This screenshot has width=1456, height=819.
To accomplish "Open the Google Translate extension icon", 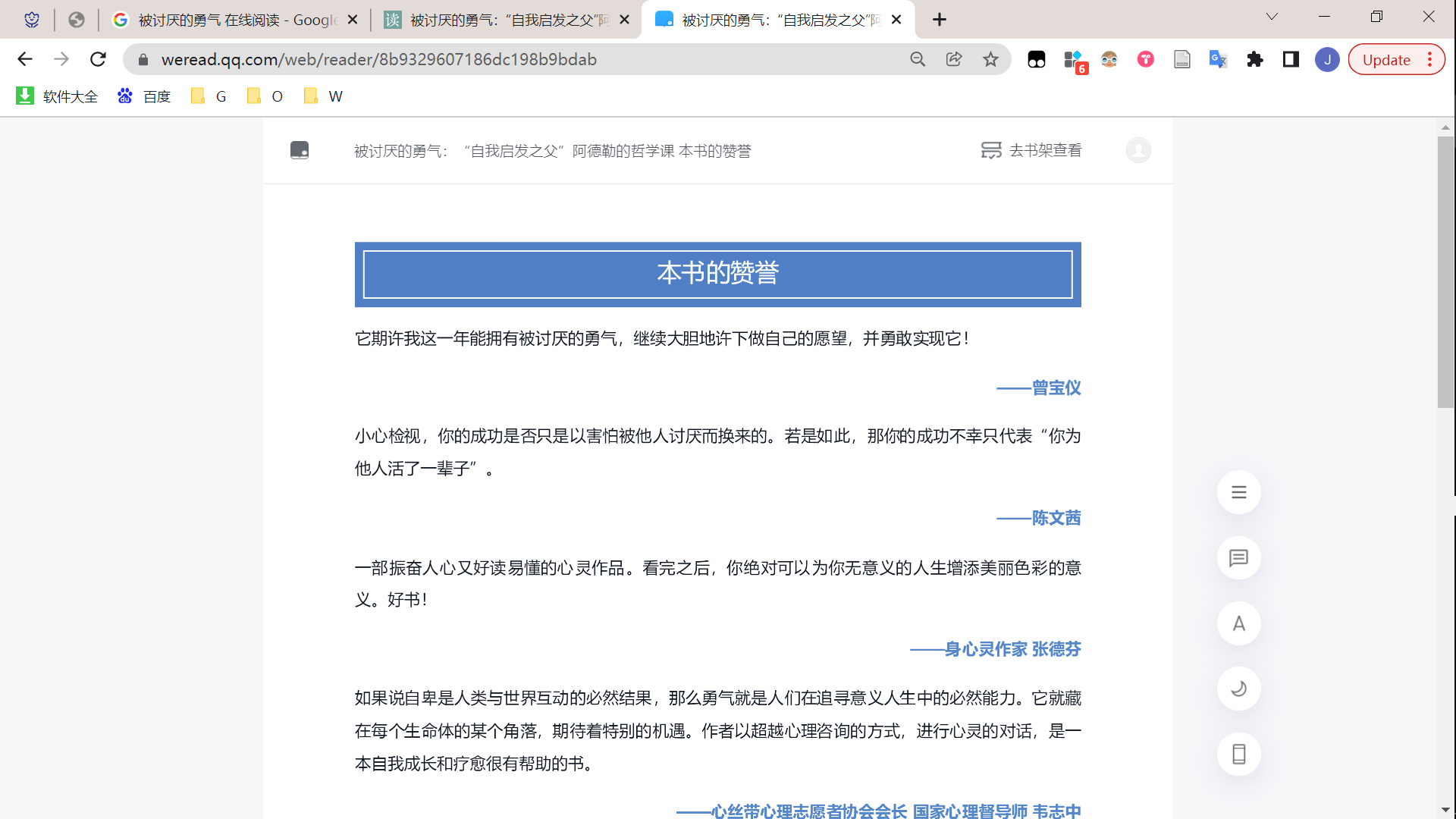I will [1218, 59].
